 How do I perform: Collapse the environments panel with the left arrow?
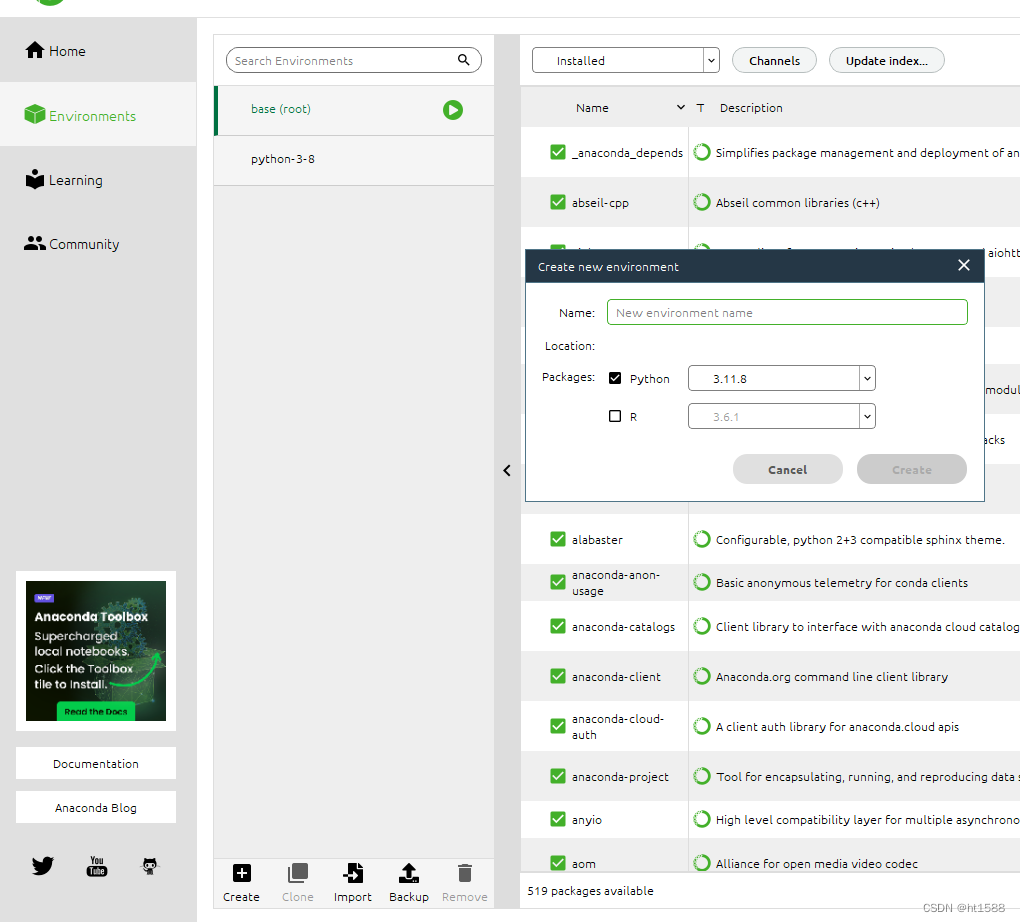click(507, 470)
